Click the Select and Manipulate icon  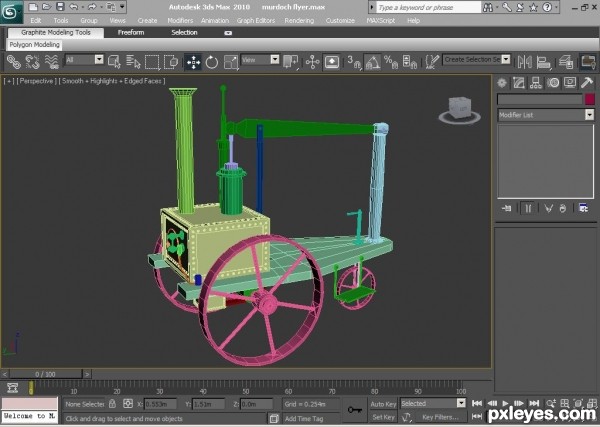[313, 62]
